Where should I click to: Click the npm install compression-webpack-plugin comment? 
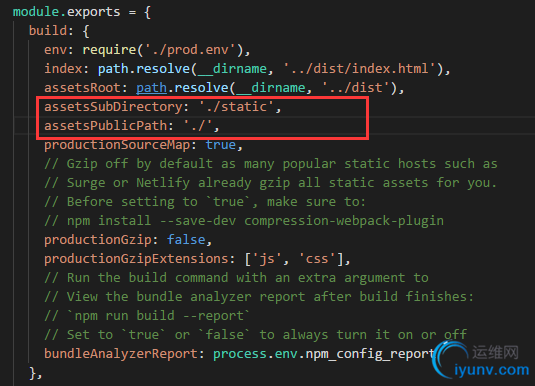tap(244, 221)
